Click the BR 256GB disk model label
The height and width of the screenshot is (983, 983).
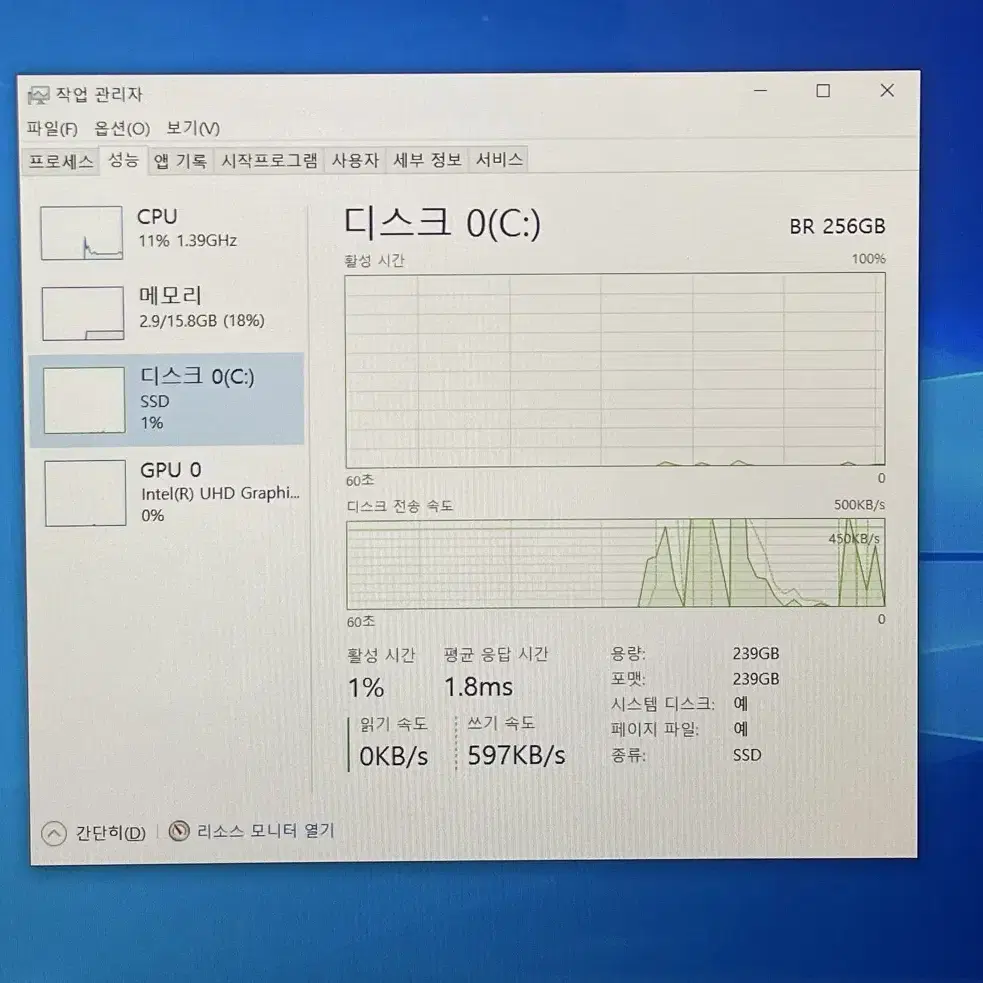[838, 226]
